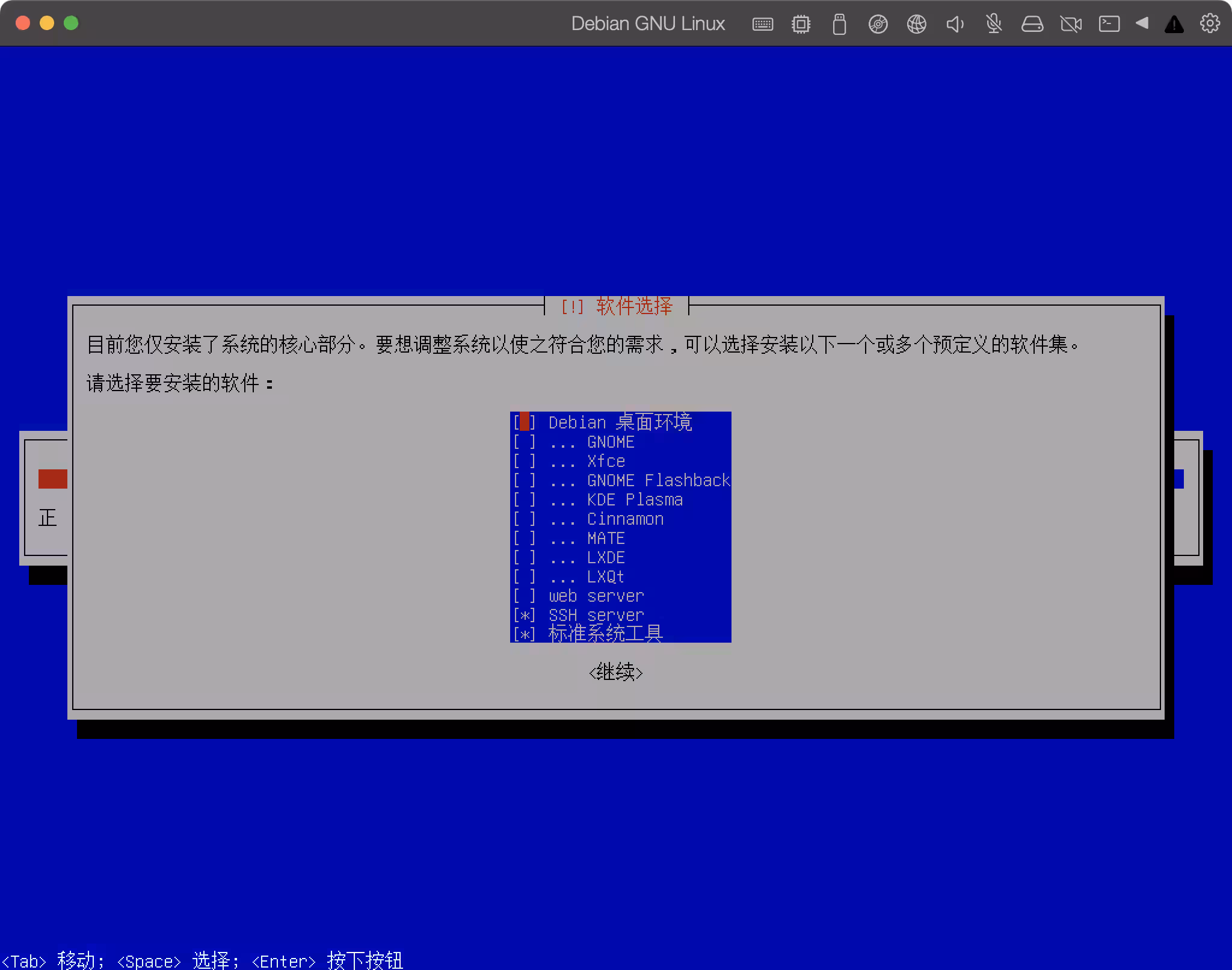This screenshot has width=1232, height=970.
Task: Uncheck the 标准系统工具 option
Action: tap(525, 634)
